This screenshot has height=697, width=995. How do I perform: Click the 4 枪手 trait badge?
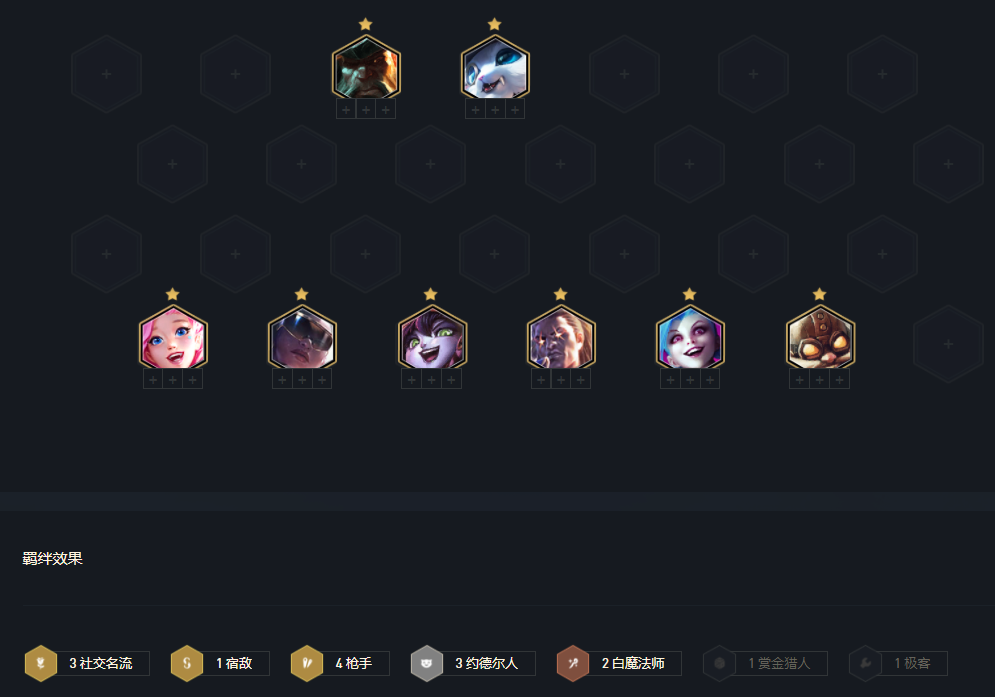coord(340,663)
